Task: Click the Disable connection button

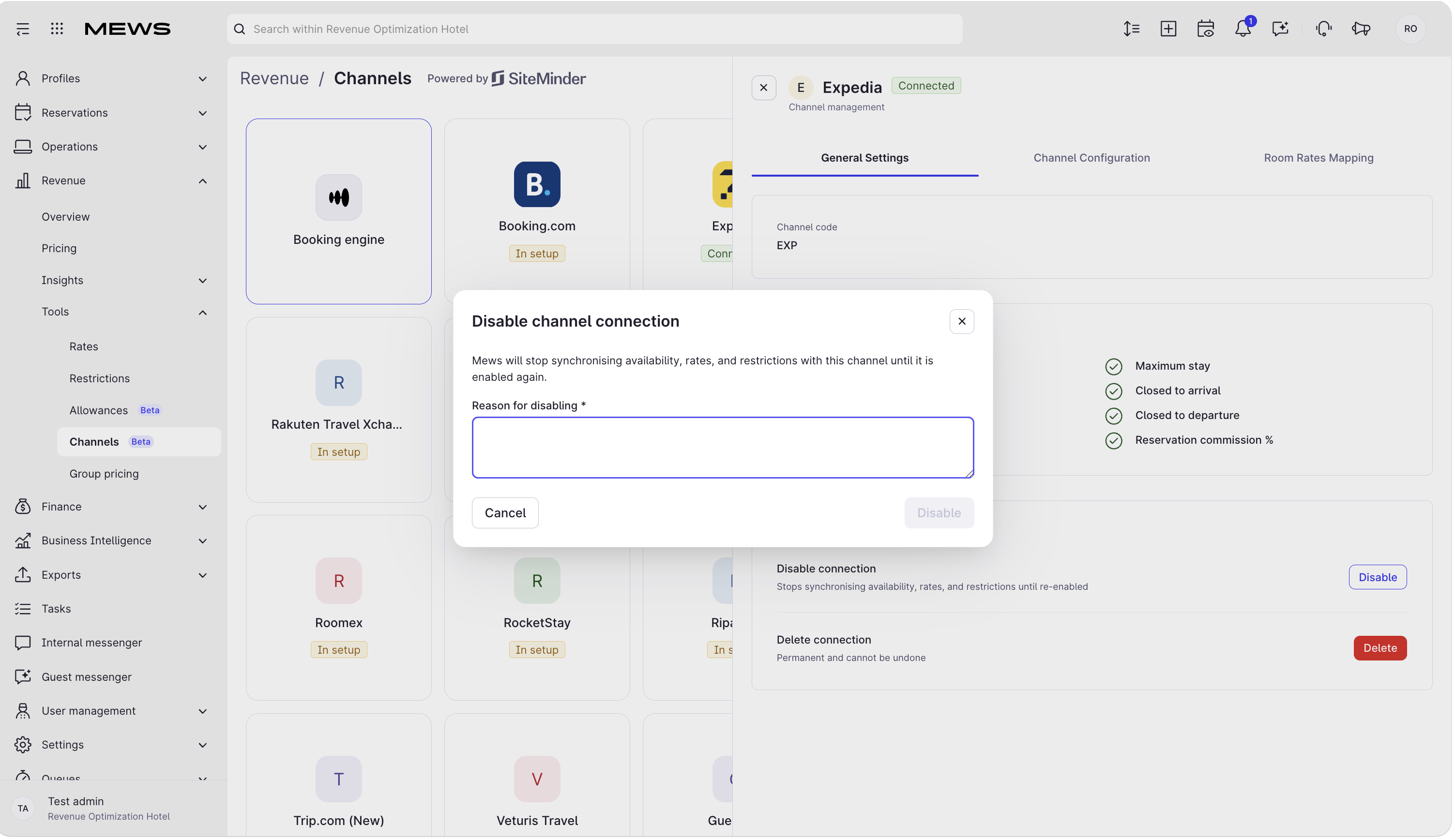Action: (x=1377, y=577)
